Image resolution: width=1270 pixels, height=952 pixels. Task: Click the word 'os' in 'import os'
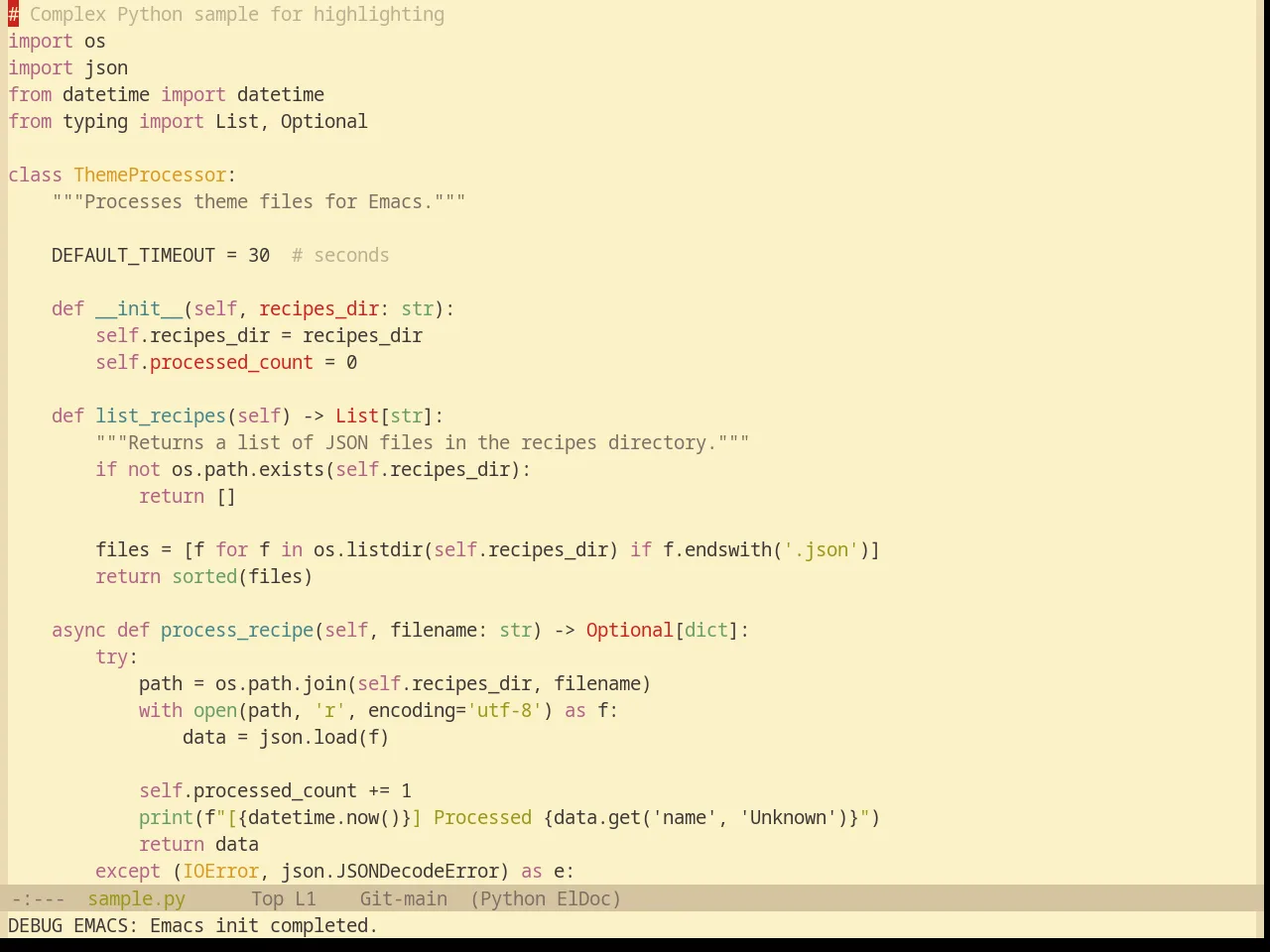click(x=95, y=41)
